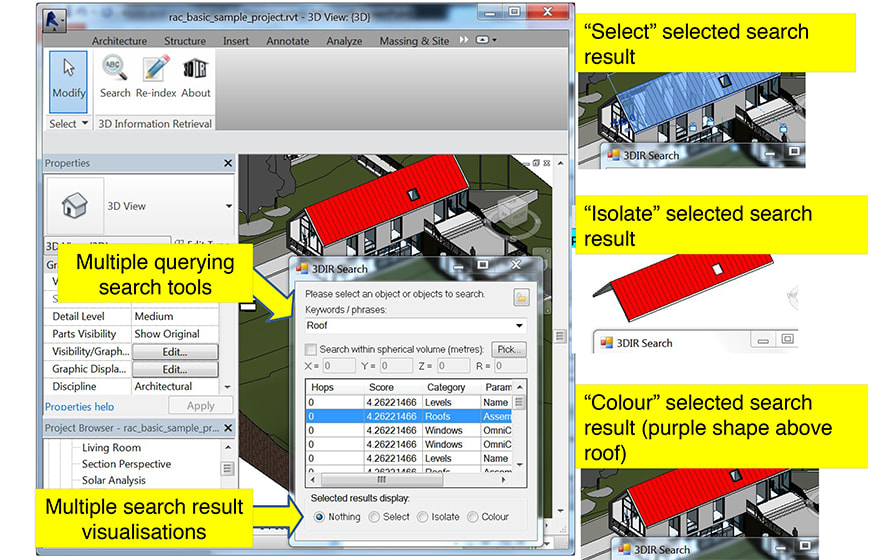Open the Insert ribbon tab
Viewport: 880px width, 560px height.
[x=236, y=41]
